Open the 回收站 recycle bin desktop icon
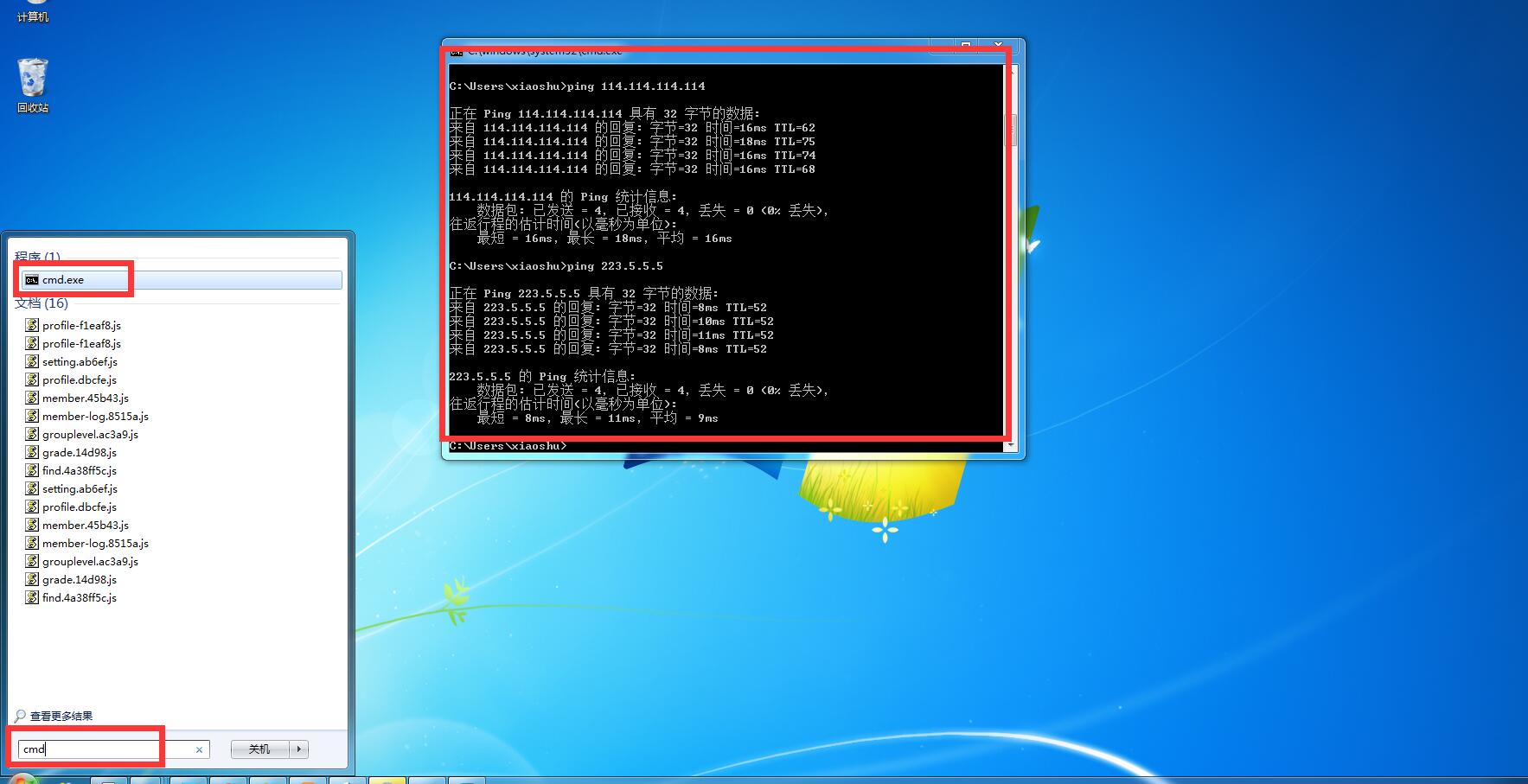Viewport: 1528px width, 784px height. (x=33, y=85)
